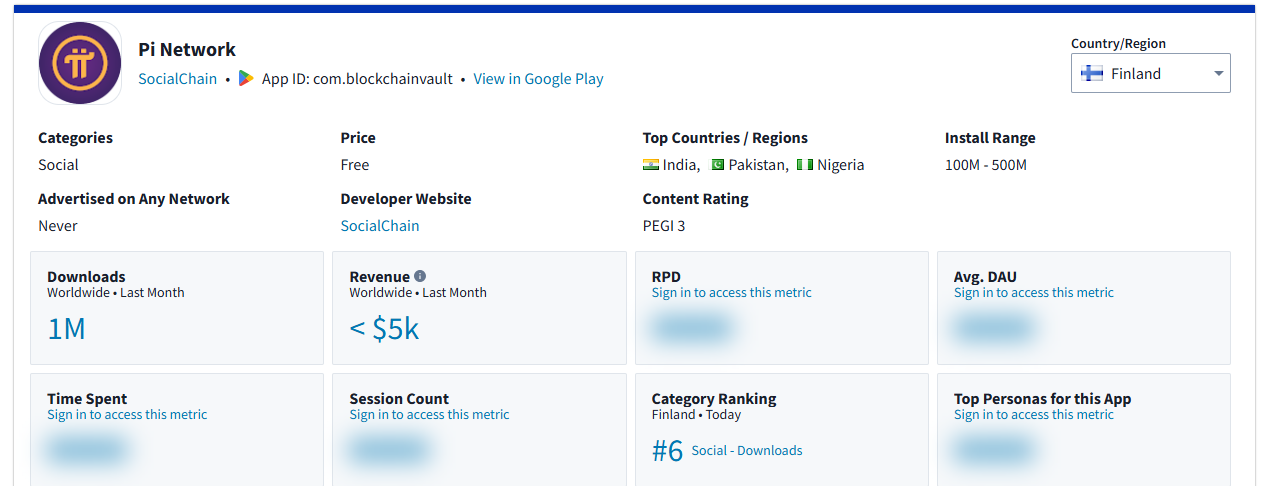
Task: Click the blurred Top Personas metric value
Action: click(993, 450)
